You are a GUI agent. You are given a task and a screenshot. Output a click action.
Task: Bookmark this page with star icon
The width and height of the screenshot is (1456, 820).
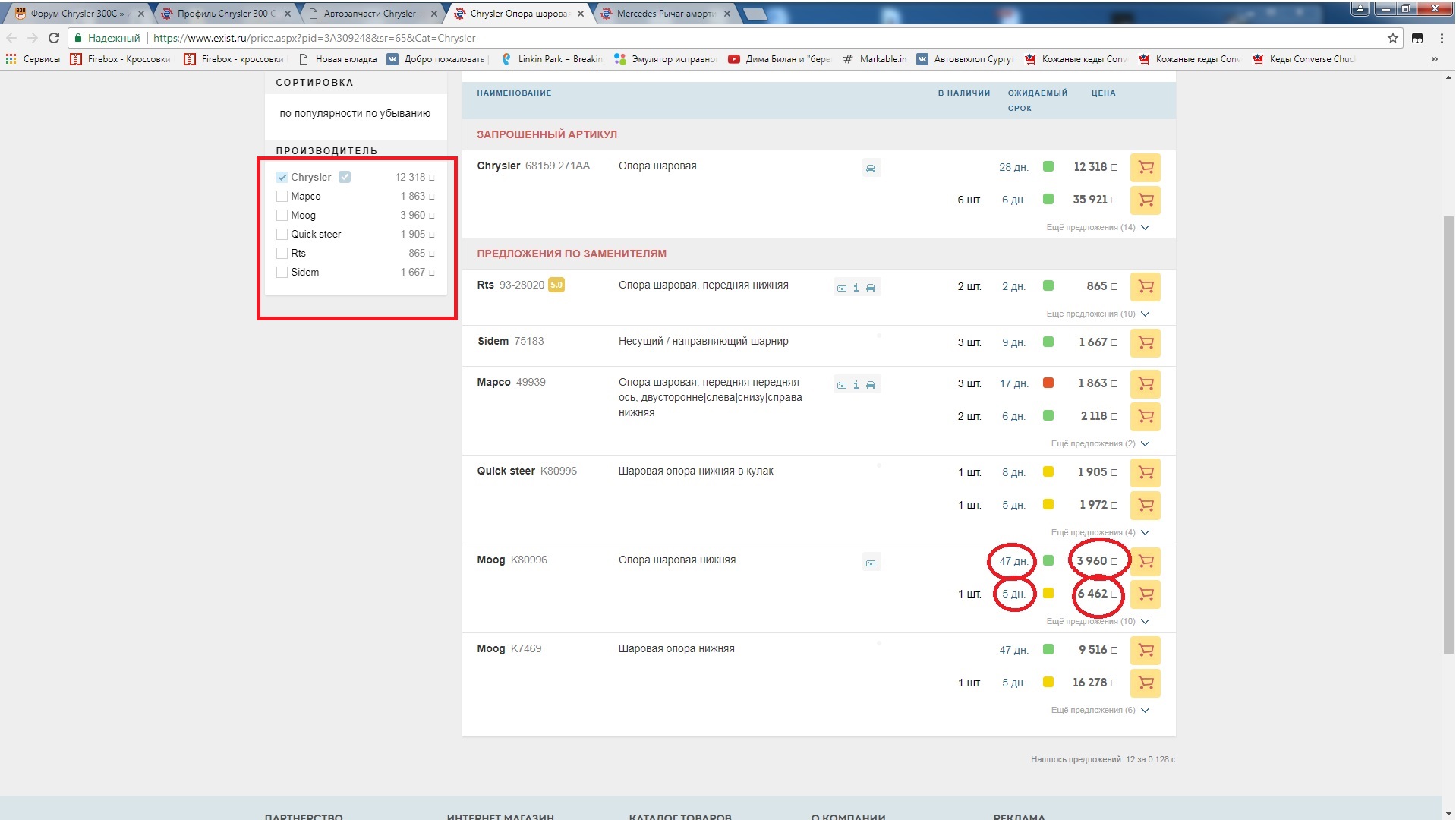click(1392, 38)
